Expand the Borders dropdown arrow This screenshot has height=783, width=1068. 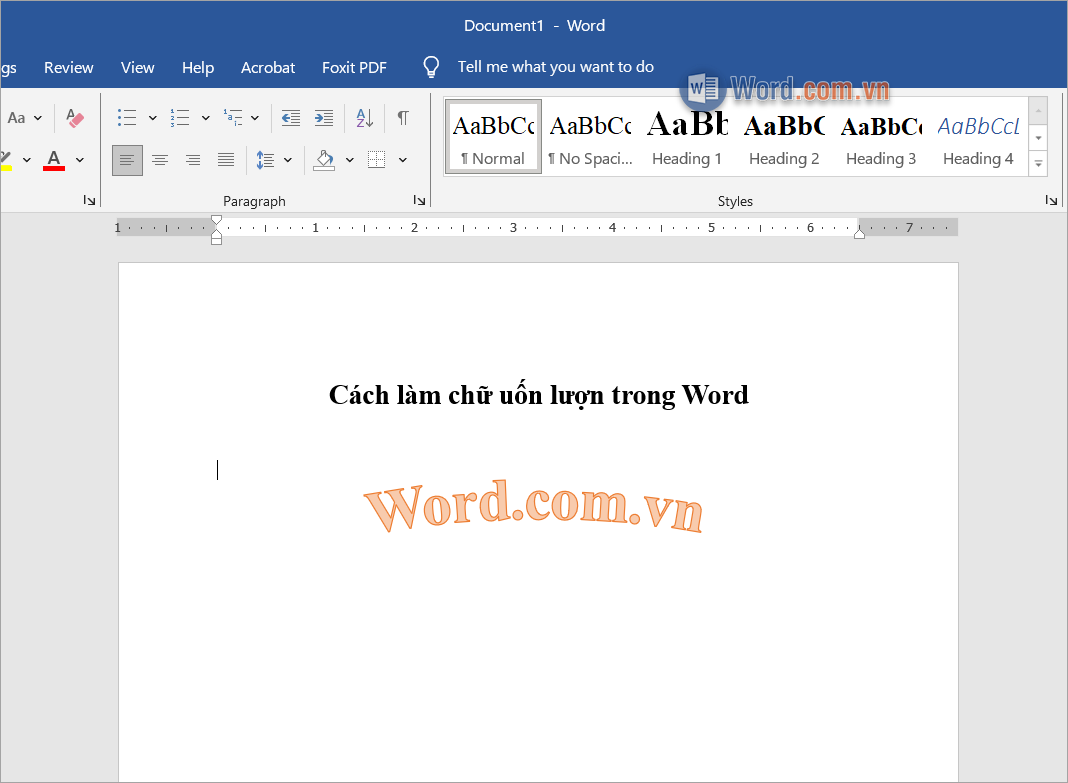pyautogui.click(x=403, y=160)
